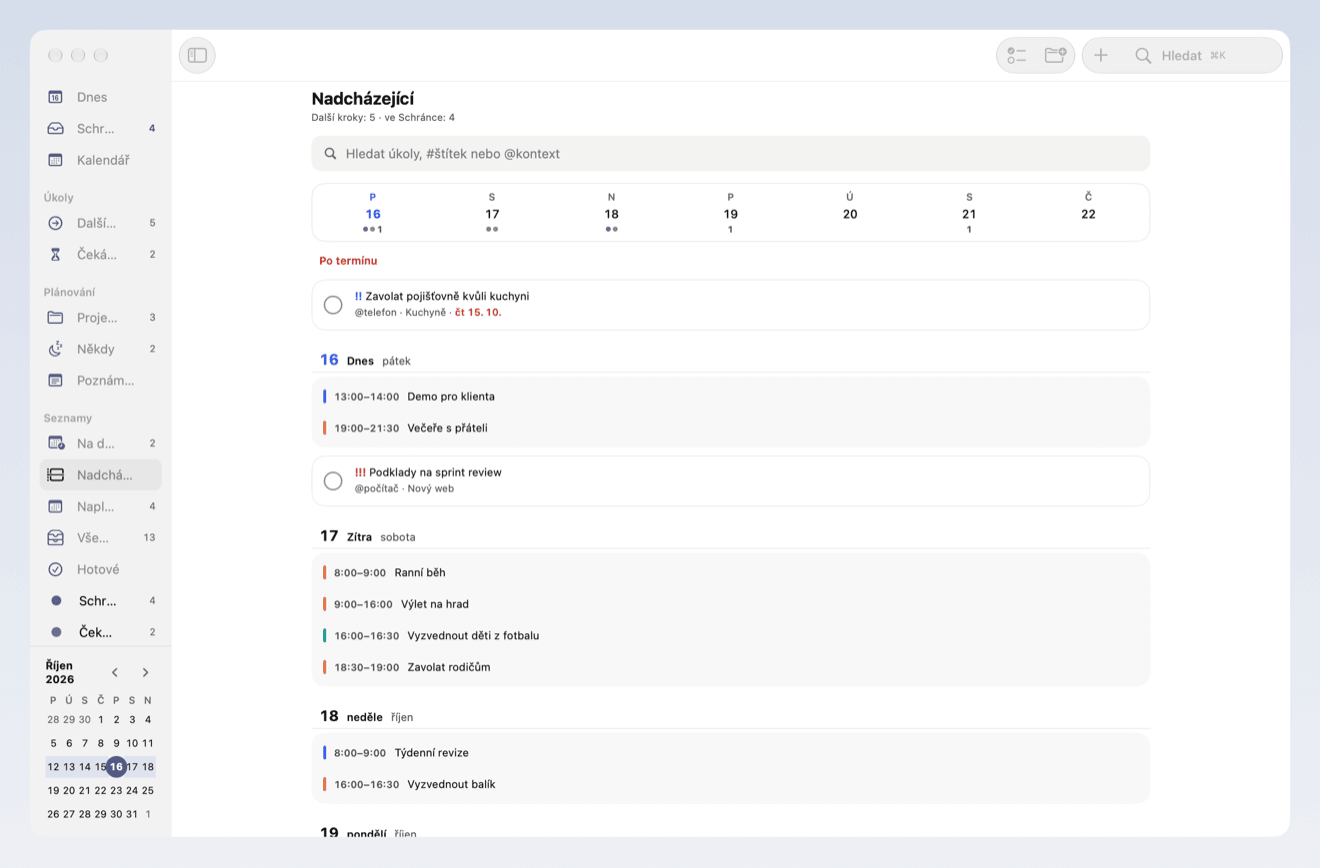This screenshot has height=868, width=1320.
Task: Open the dotted Schránka list under Seznamy
Action: (101, 601)
